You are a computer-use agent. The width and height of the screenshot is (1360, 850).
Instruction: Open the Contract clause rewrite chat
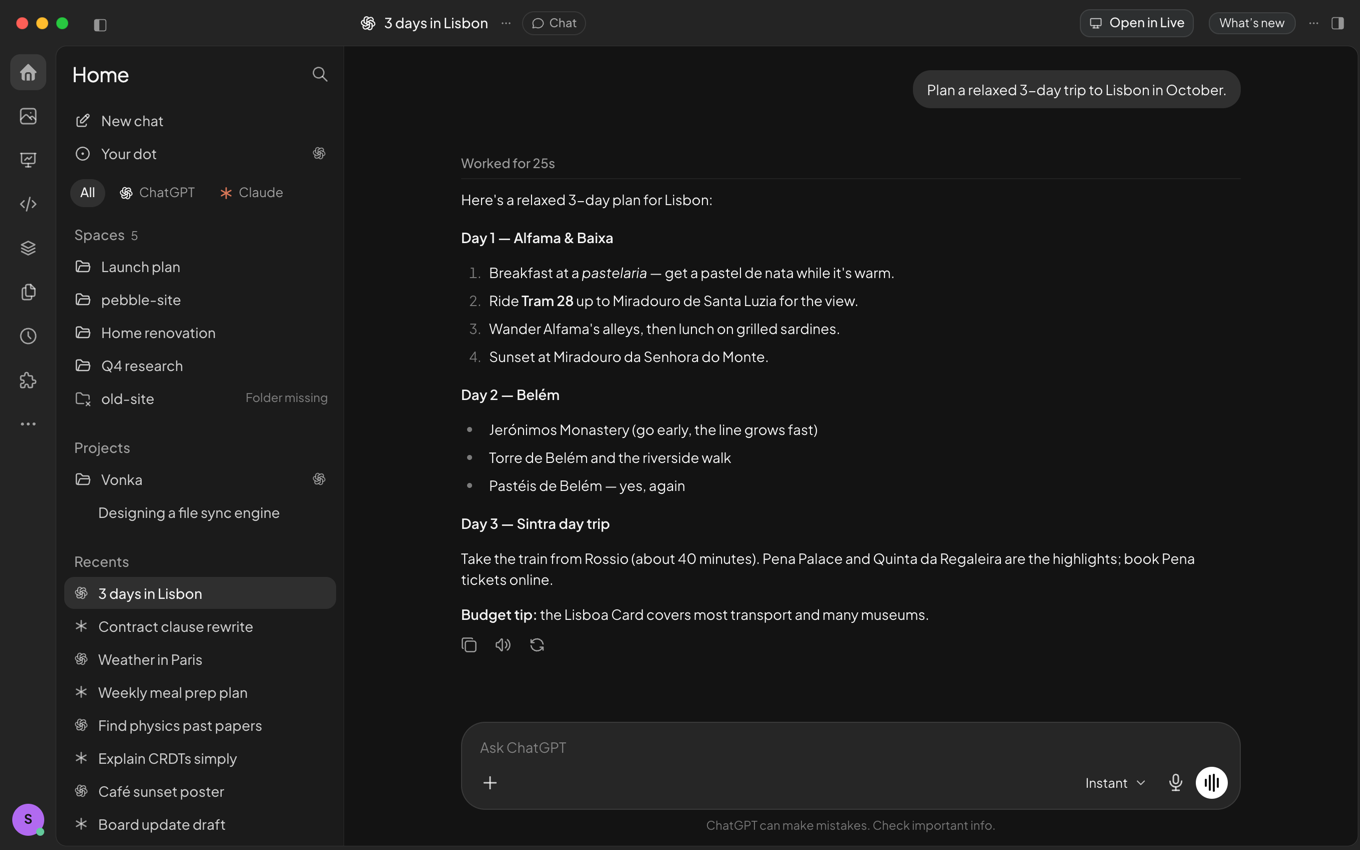coord(200,627)
